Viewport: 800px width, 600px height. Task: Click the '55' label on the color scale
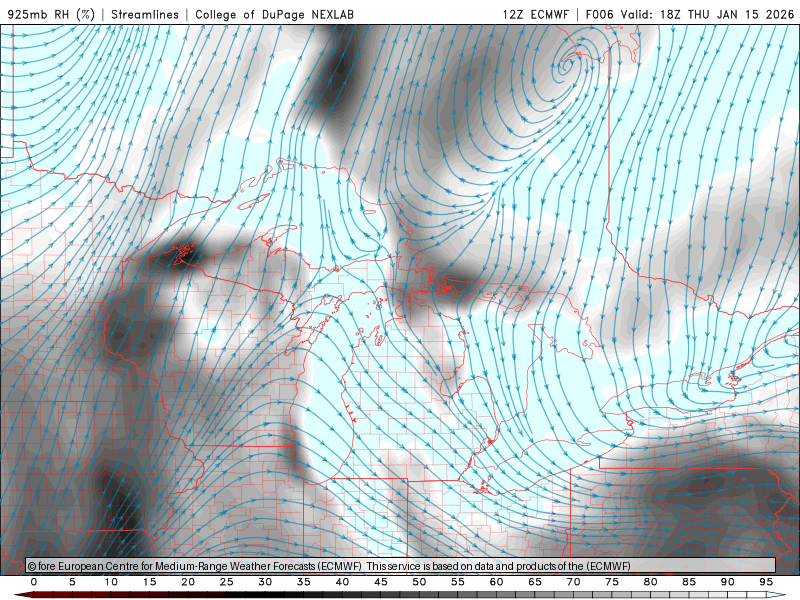coord(458,582)
